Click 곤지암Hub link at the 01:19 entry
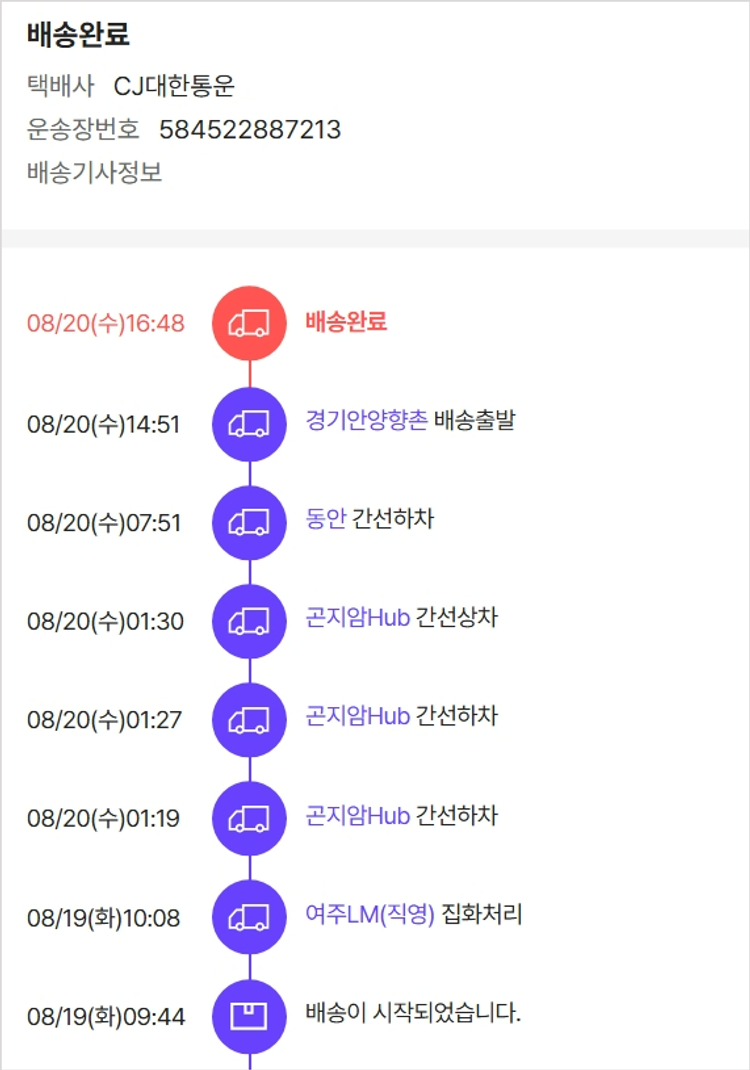 coord(358,815)
